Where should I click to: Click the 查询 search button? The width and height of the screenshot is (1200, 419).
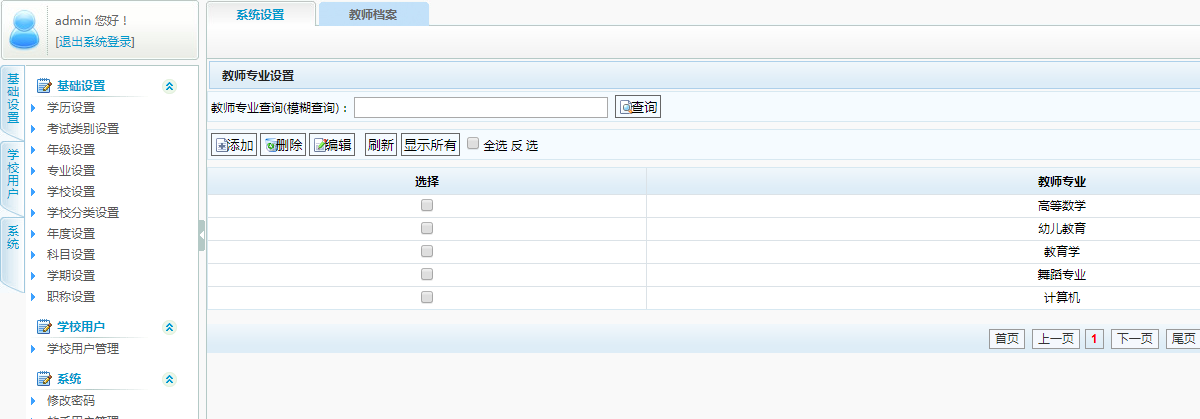pyautogui.click(x=637, y=107)
